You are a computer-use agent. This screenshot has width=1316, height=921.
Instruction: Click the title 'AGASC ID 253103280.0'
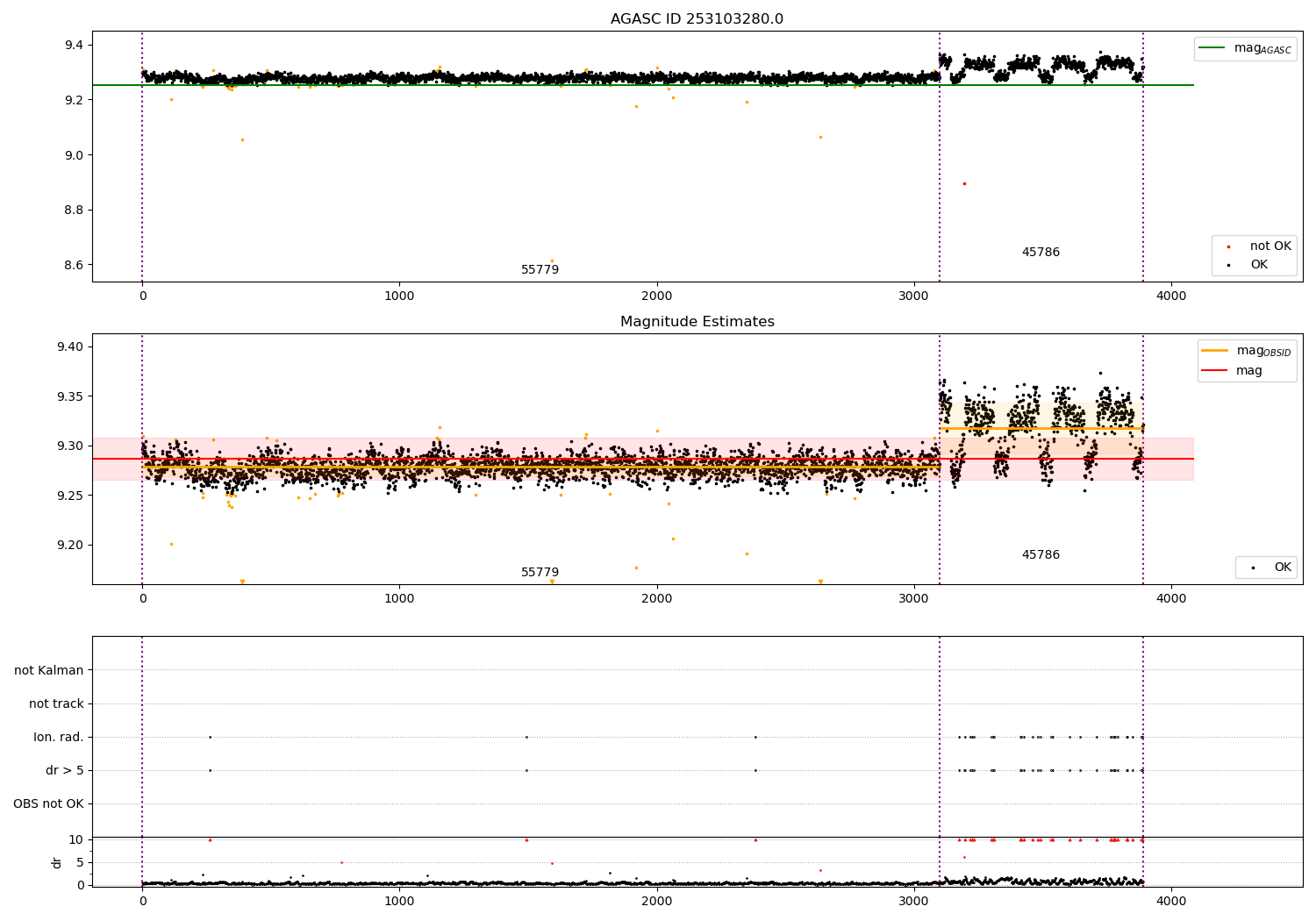point(697,19)
